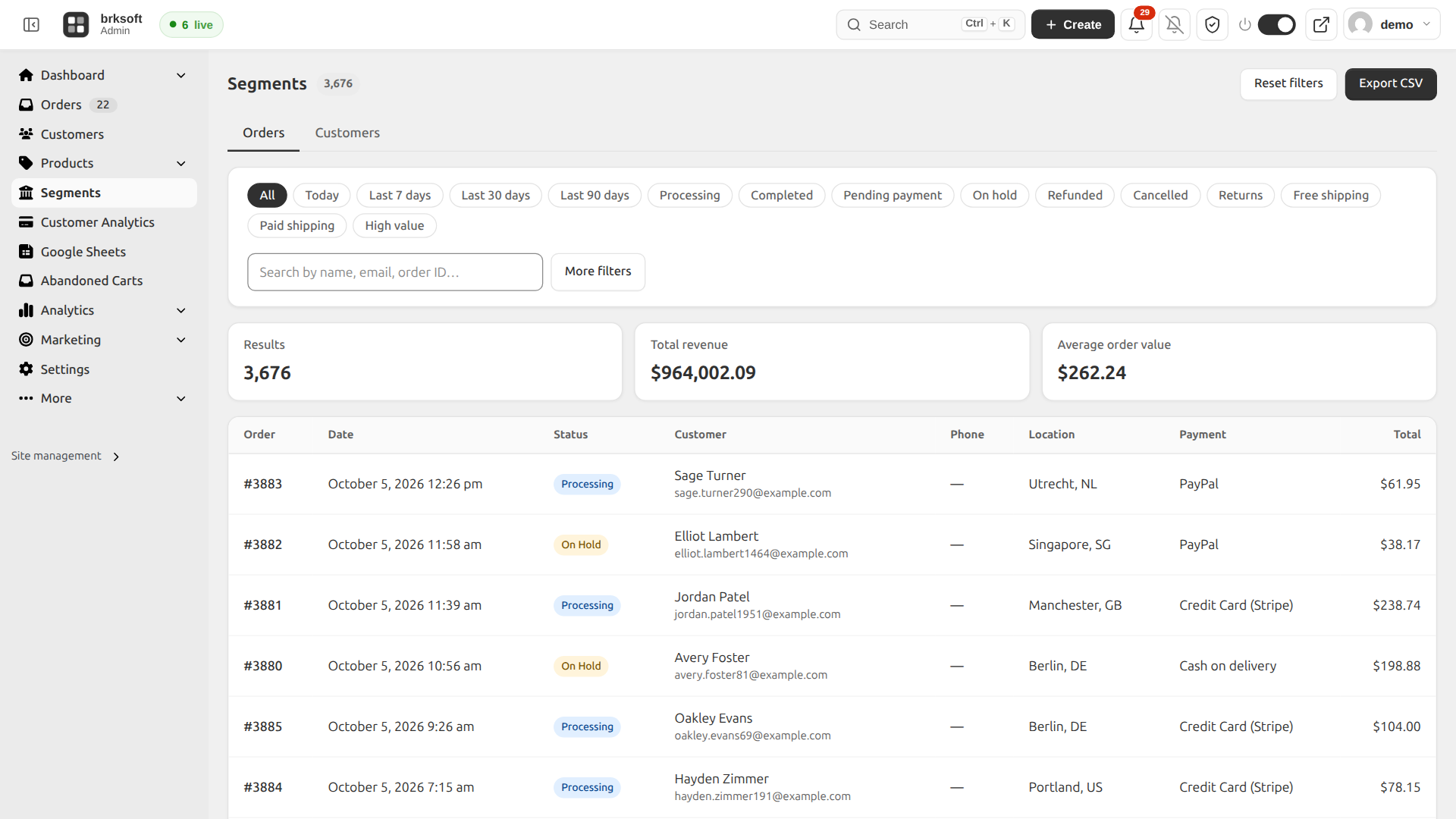Toggle the dark mode switch
The height and width of the screenshot is (819, 1456).
(x=1276, y=25)
